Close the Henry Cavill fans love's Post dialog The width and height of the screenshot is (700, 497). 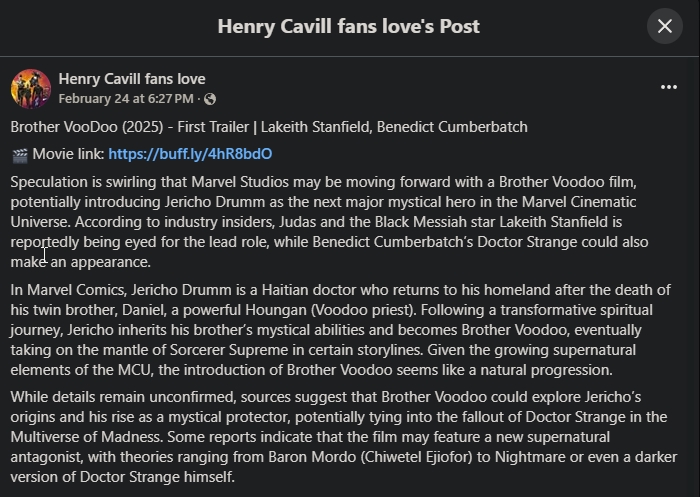pyautogui.click(x=665, y=26)
